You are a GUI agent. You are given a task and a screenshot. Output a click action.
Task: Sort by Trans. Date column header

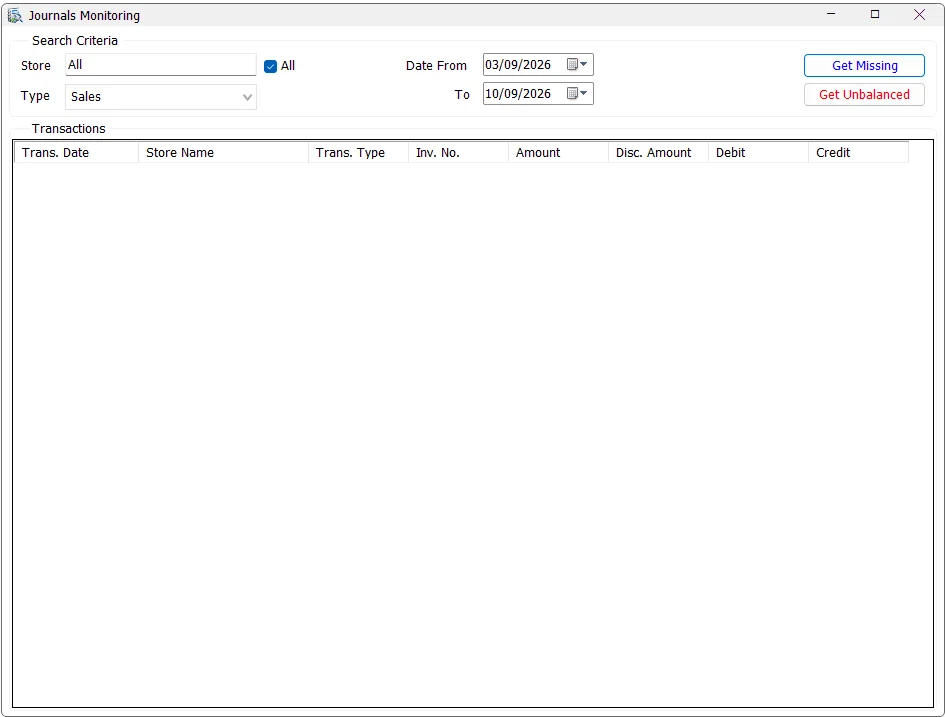(77, 152)
